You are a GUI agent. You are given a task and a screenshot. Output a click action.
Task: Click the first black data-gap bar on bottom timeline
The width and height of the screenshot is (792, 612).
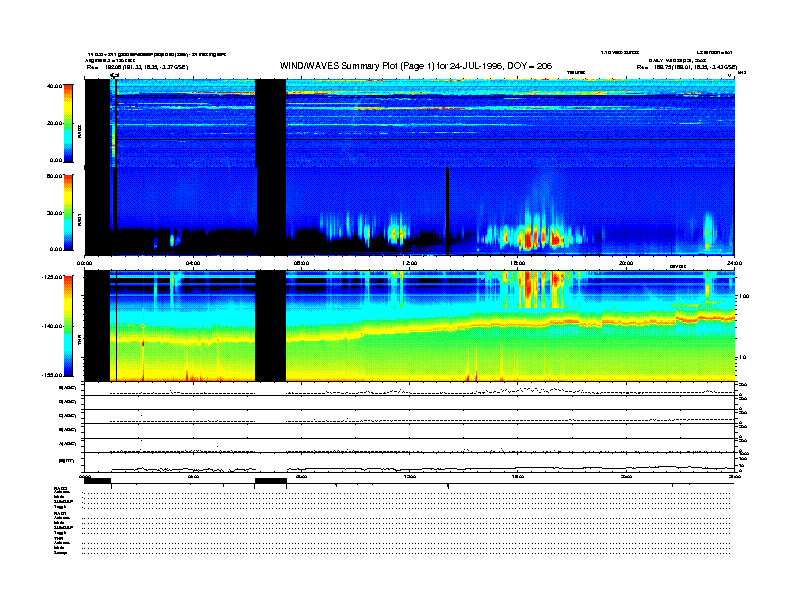(97, 481)
